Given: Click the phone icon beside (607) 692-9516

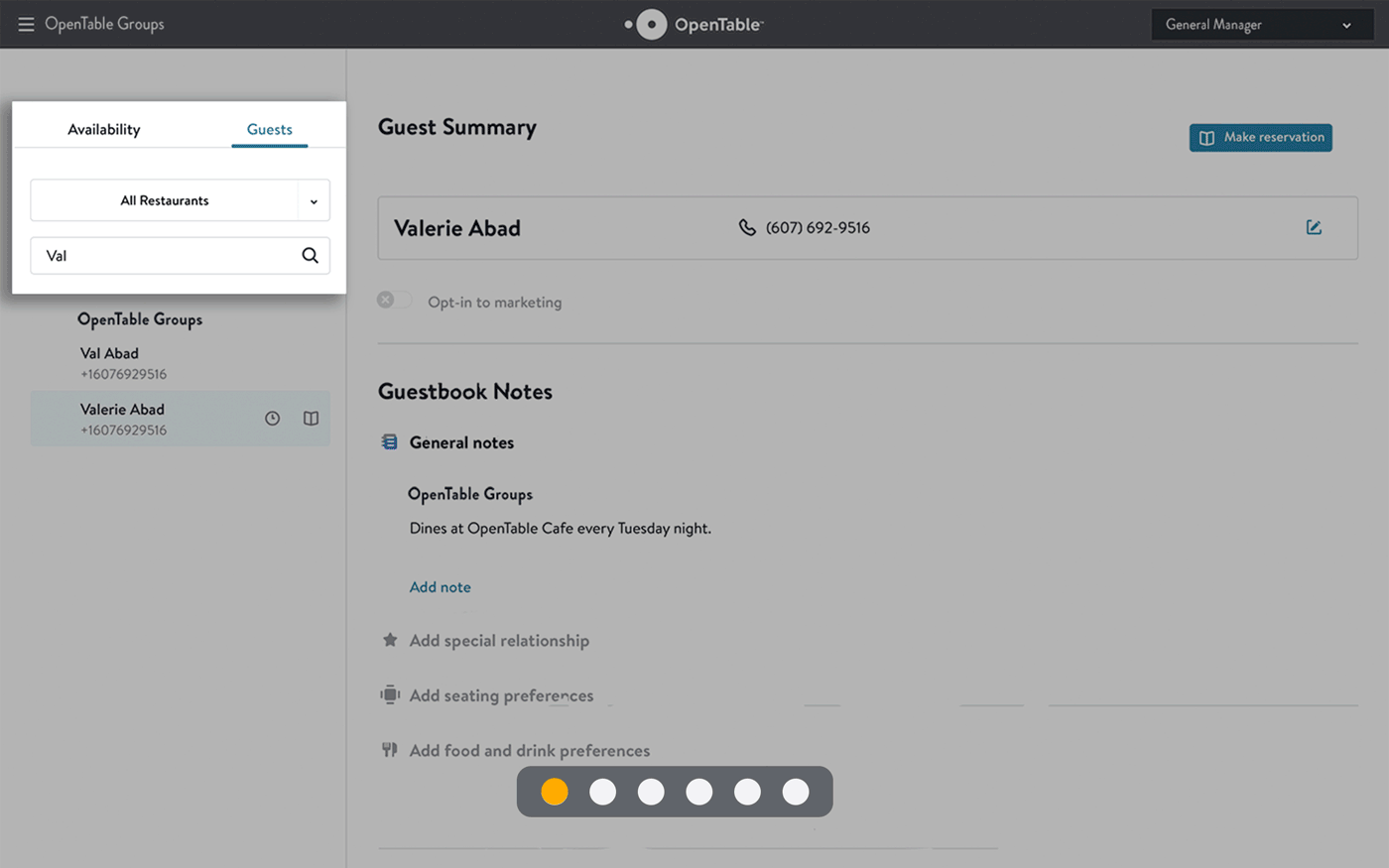Looking at the screenshot, I should (747, 227).
